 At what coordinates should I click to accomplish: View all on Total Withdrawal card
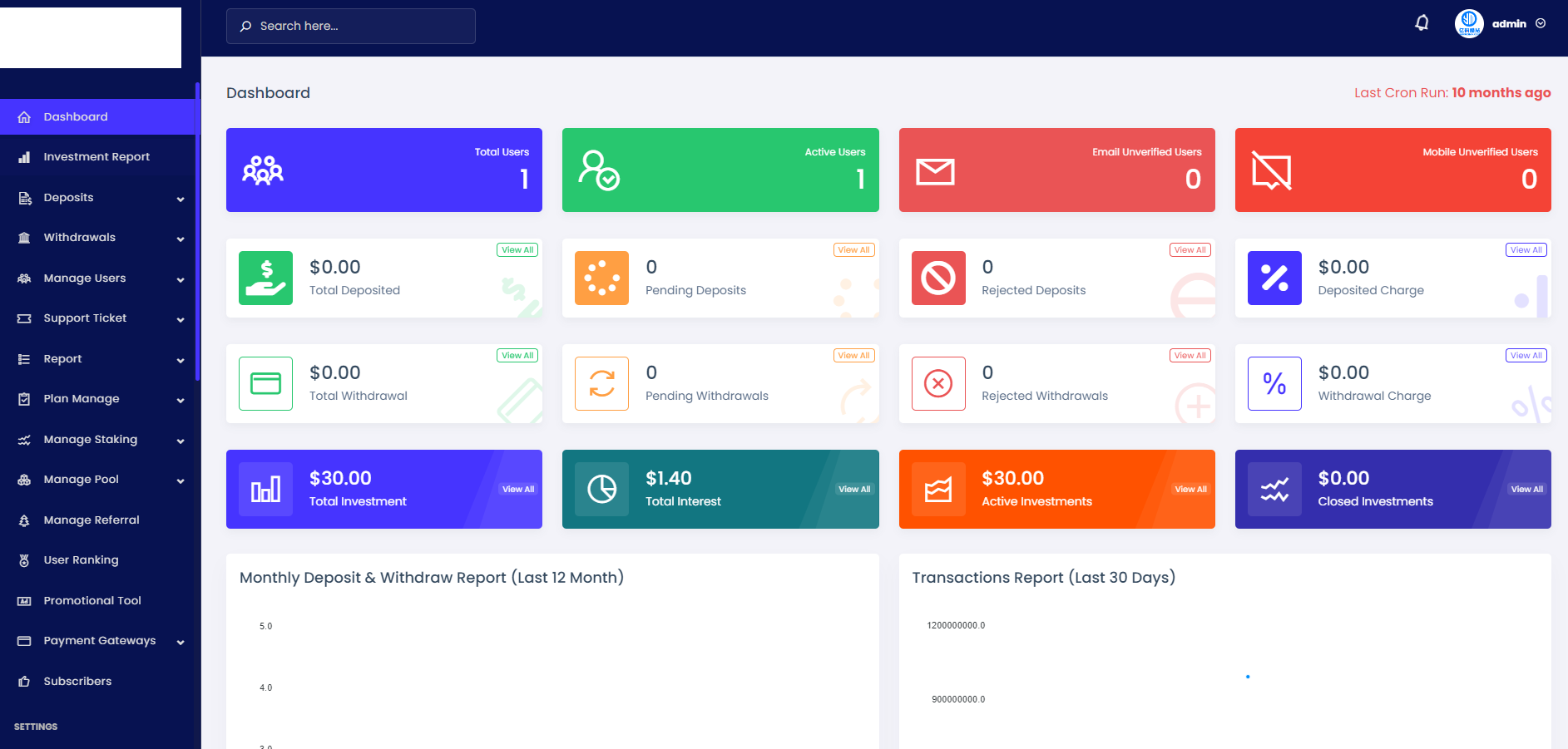517,356
